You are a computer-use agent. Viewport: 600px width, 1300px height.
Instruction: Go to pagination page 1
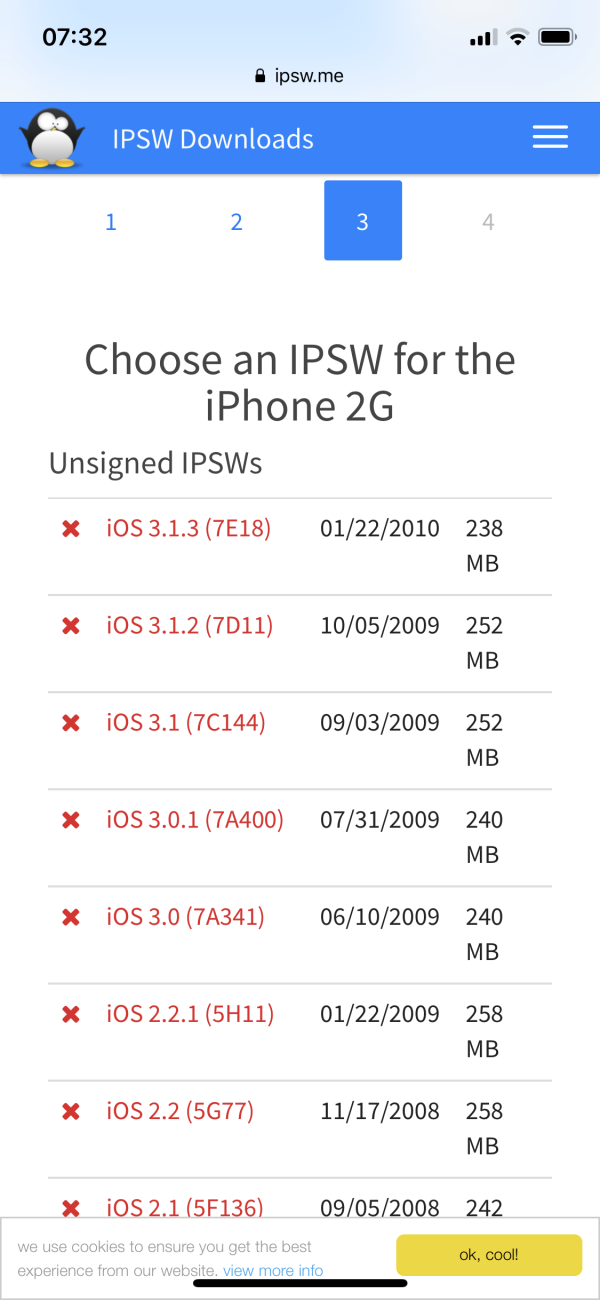pos(110,221)
